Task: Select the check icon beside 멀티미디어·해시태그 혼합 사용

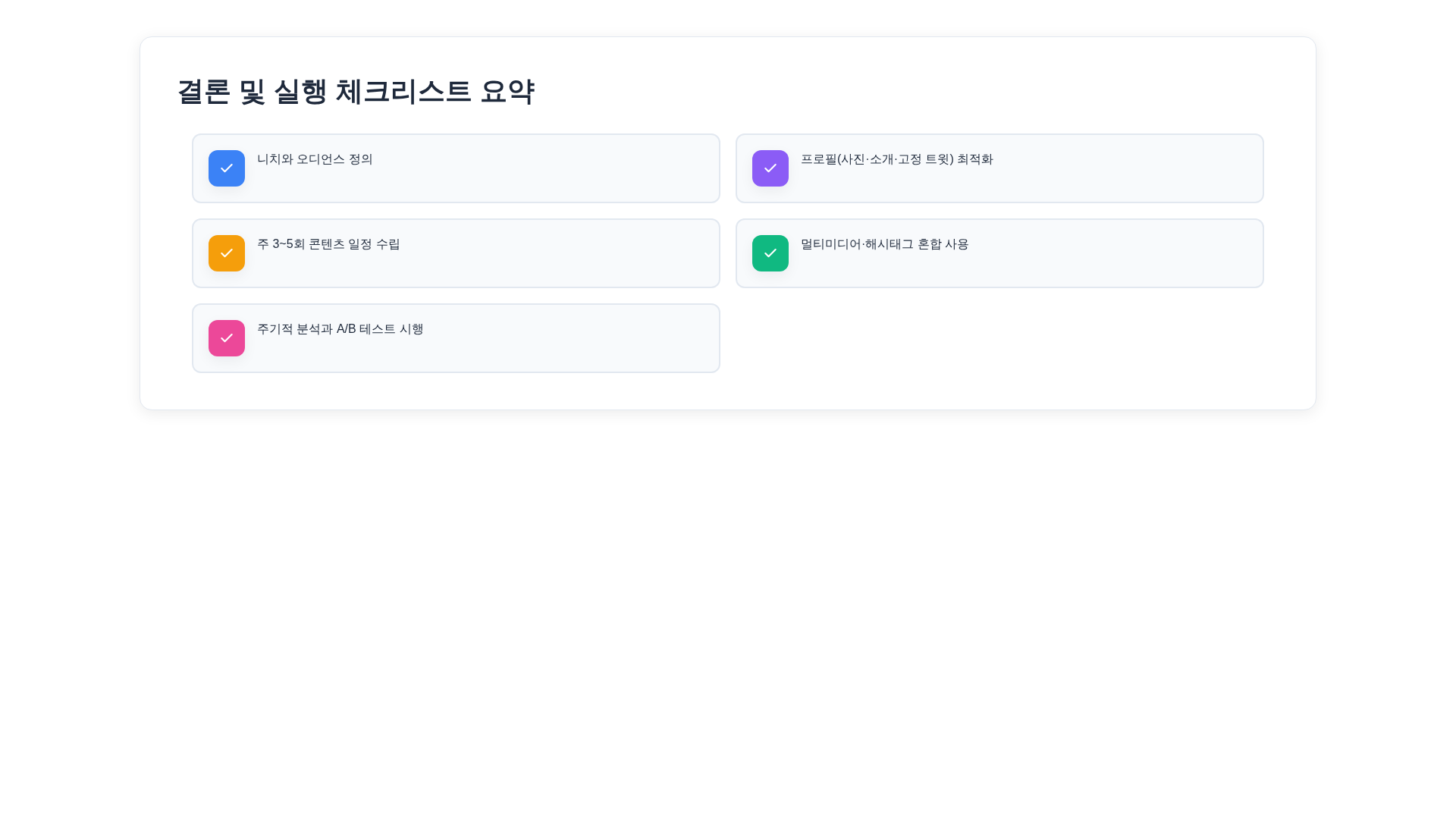Action: [770, 253]
